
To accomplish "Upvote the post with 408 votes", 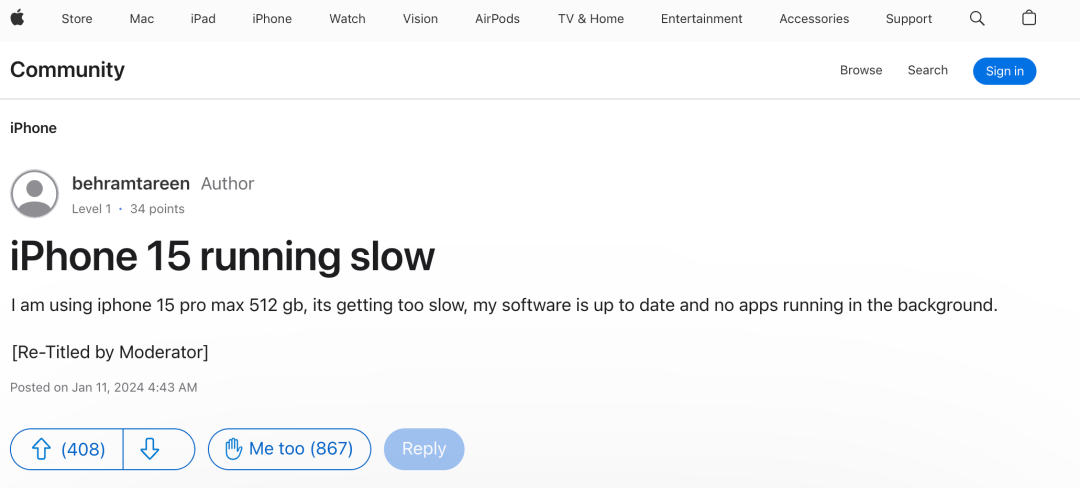I will [67, 449].
